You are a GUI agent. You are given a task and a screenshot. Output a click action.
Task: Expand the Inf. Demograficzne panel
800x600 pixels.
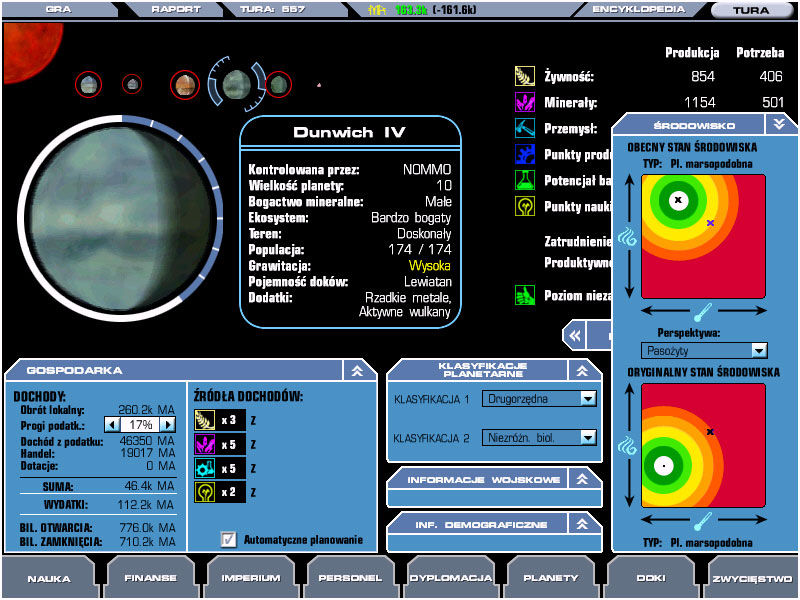coord(582,524)
